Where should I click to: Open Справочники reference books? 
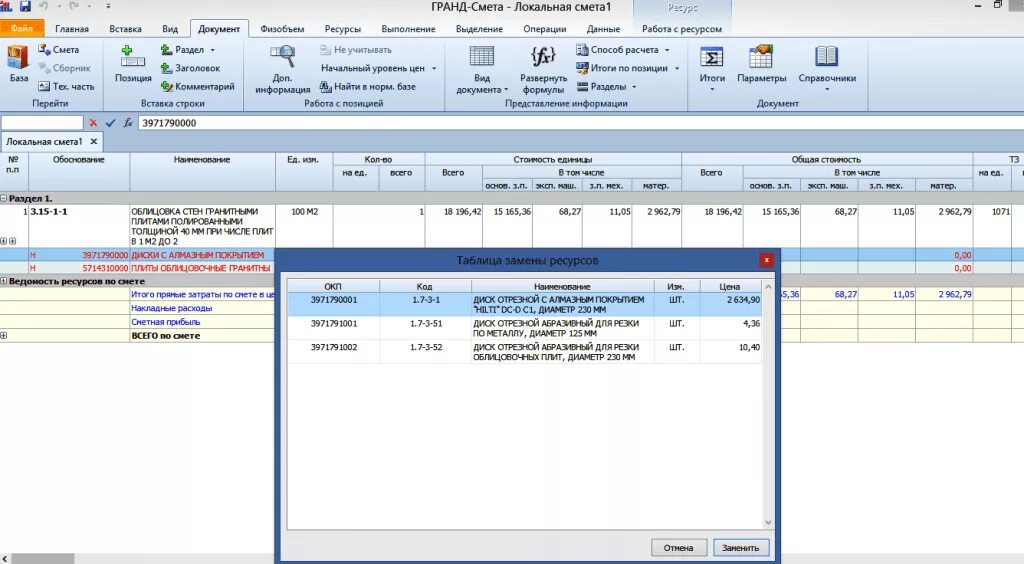point(827,68)
